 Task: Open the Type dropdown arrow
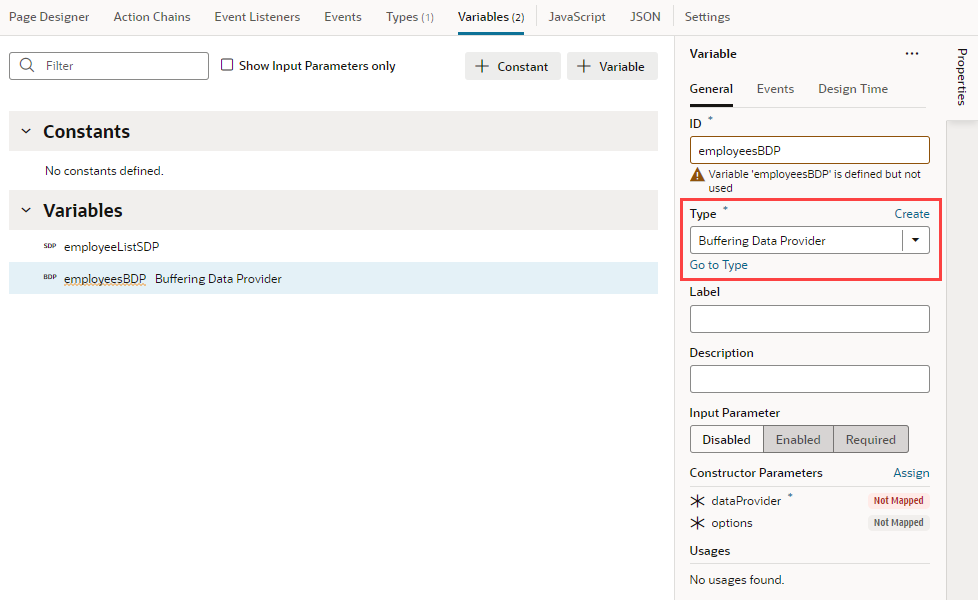click(x=916, y=240)
